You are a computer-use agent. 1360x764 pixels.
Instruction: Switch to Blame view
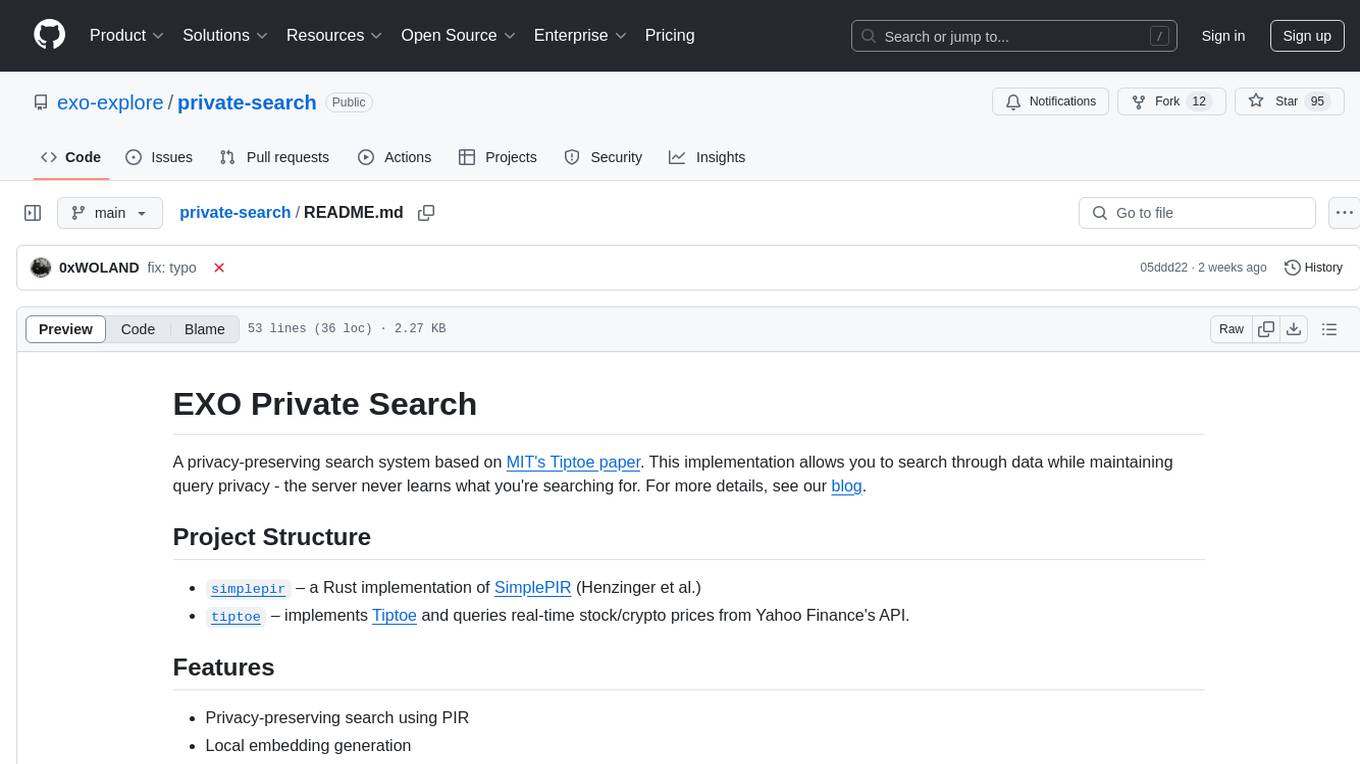click(x=205, y=329)
